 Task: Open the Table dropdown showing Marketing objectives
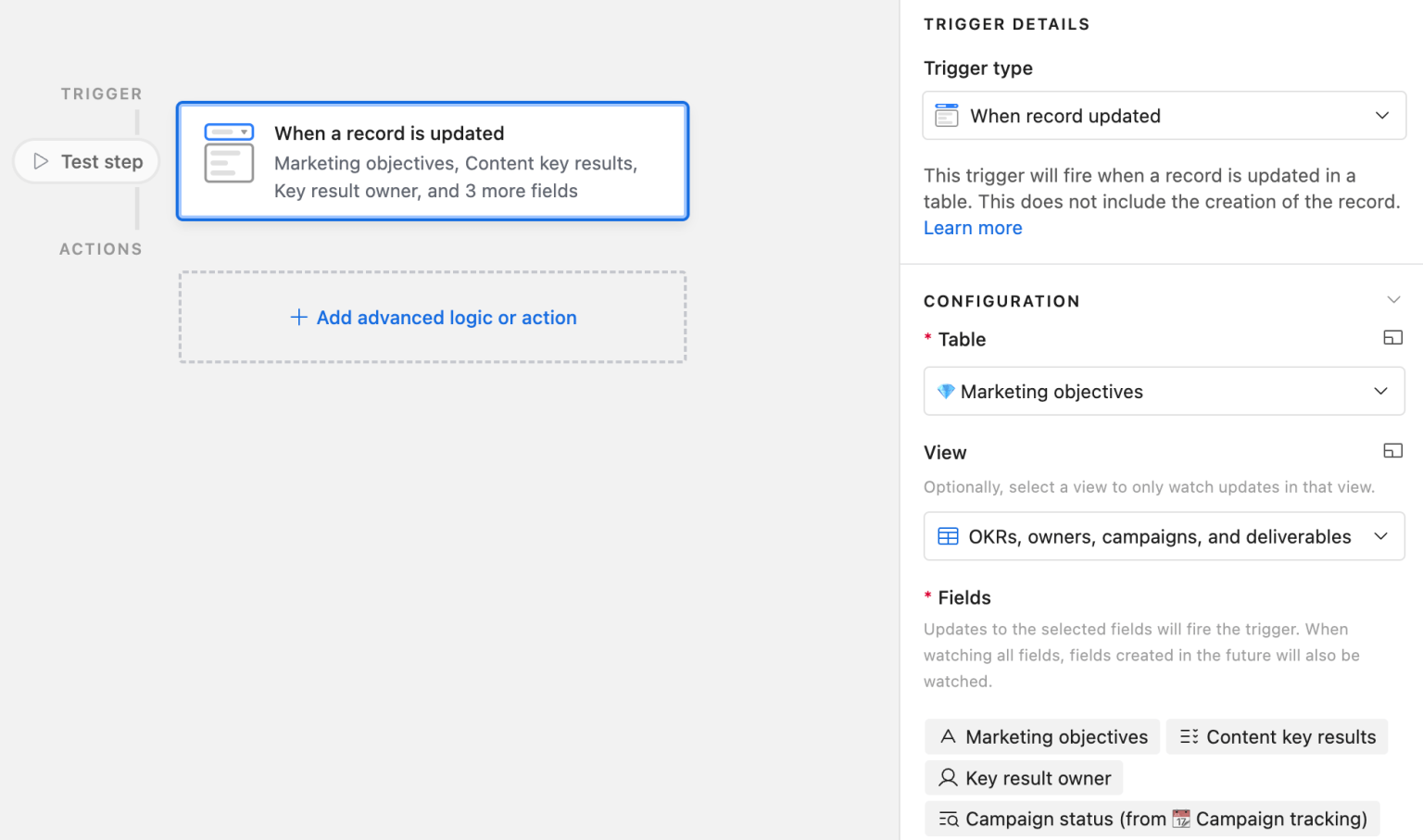[x=1380, y=392]
